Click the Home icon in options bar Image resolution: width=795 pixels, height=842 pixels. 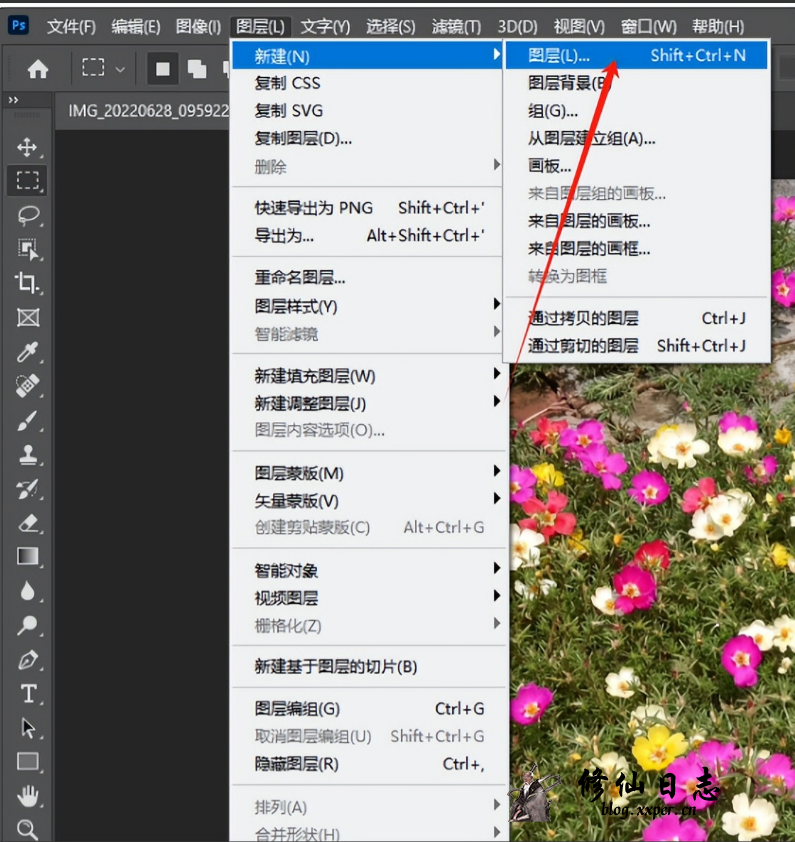pyautogui.click(x=38, y=69)
